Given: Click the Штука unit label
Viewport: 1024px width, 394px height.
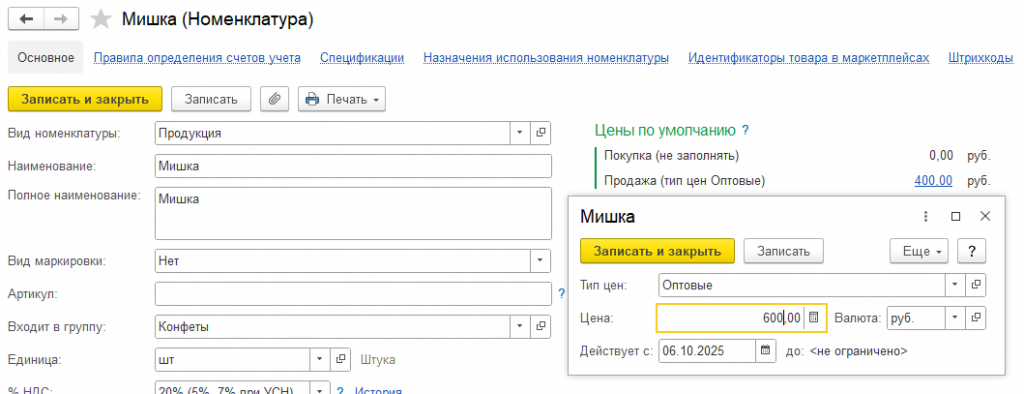Looking at the screenshot, I should click(377, 359).
